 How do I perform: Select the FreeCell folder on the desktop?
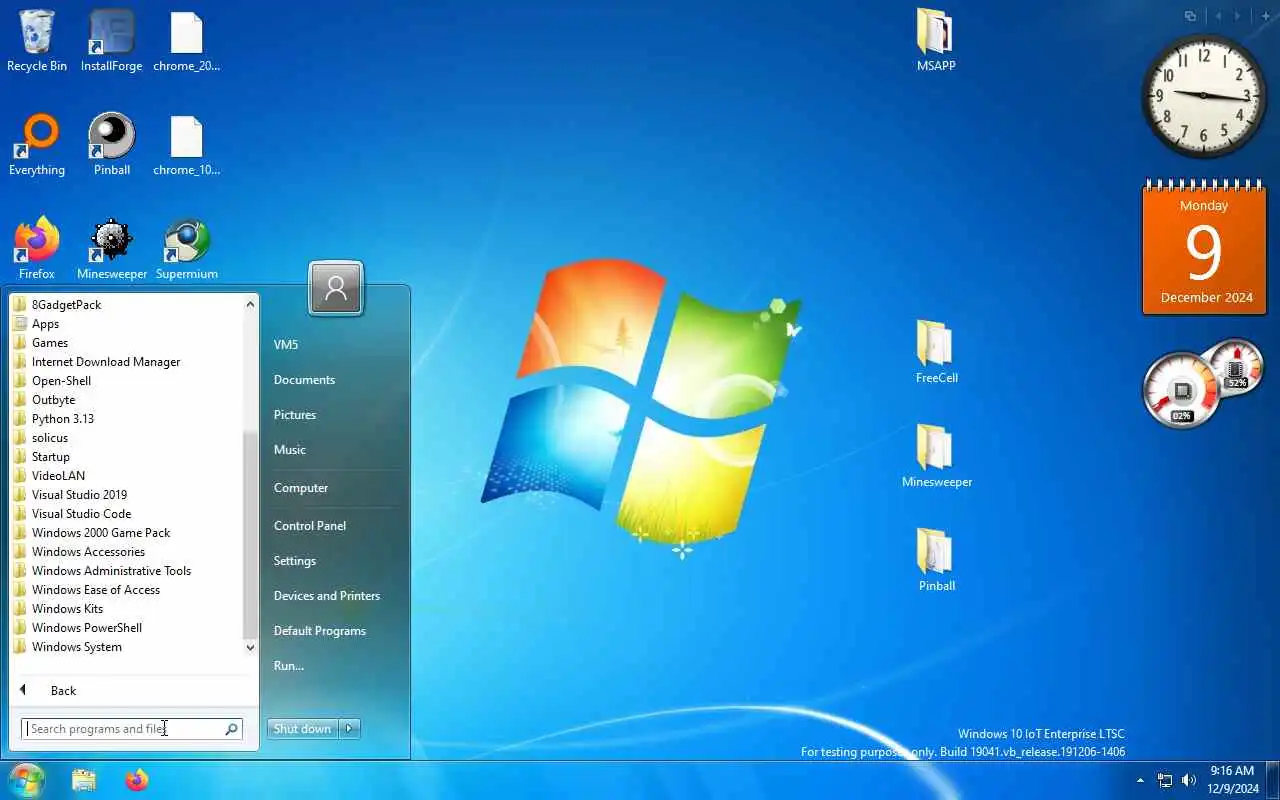click(x=936, y=352)
